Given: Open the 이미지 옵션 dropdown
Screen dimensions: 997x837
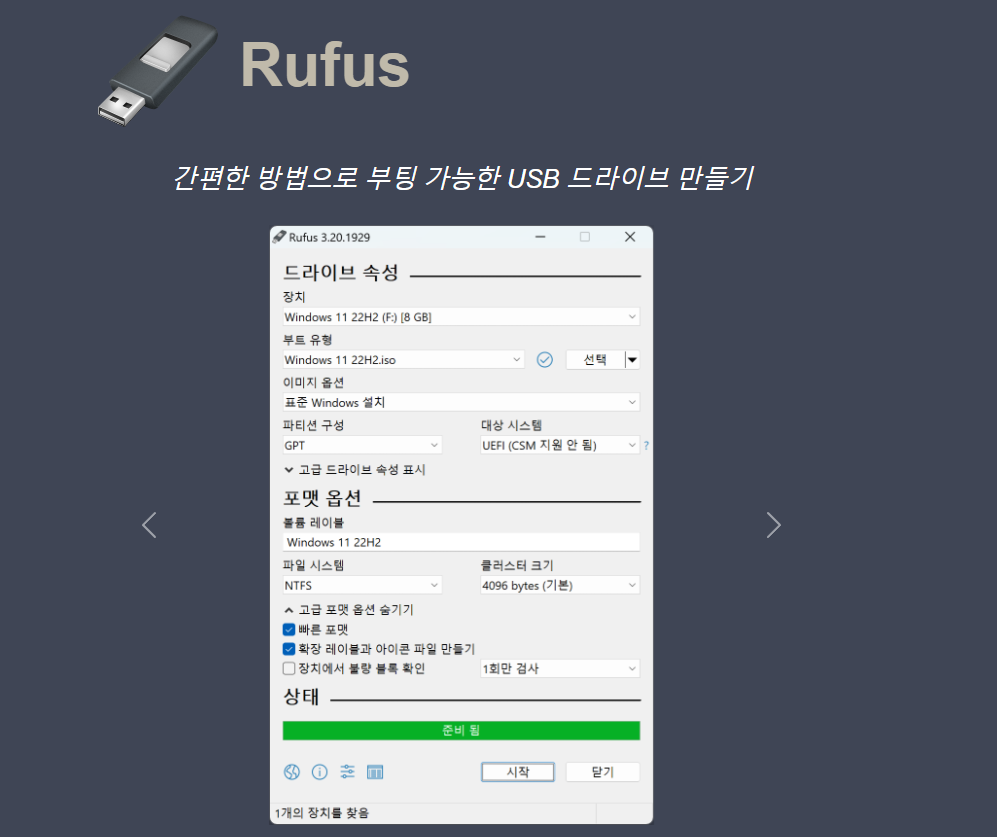Looking at the screenshot, I should [x=461, y=403].
